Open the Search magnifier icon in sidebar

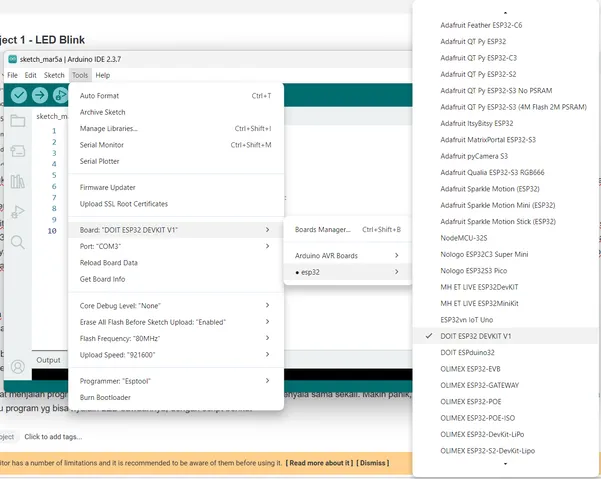18,242
